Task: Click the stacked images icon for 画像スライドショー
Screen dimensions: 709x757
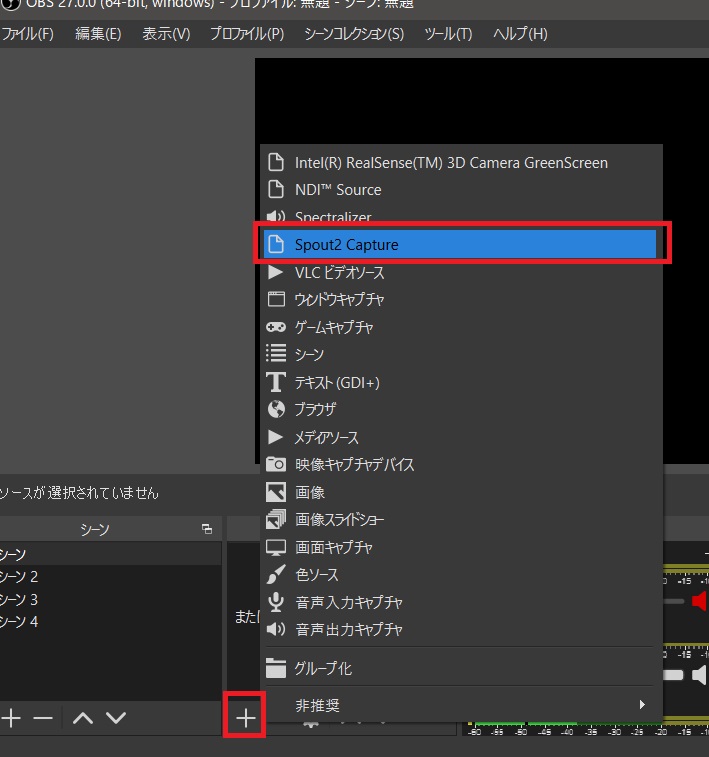Action: coord(276,519)
